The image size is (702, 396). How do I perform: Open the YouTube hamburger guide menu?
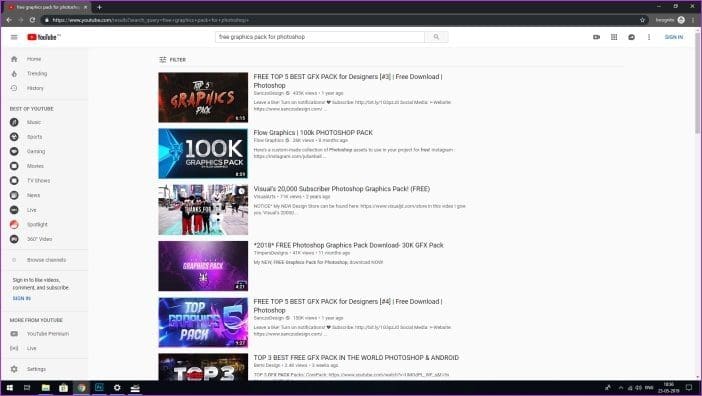[14, 37]
